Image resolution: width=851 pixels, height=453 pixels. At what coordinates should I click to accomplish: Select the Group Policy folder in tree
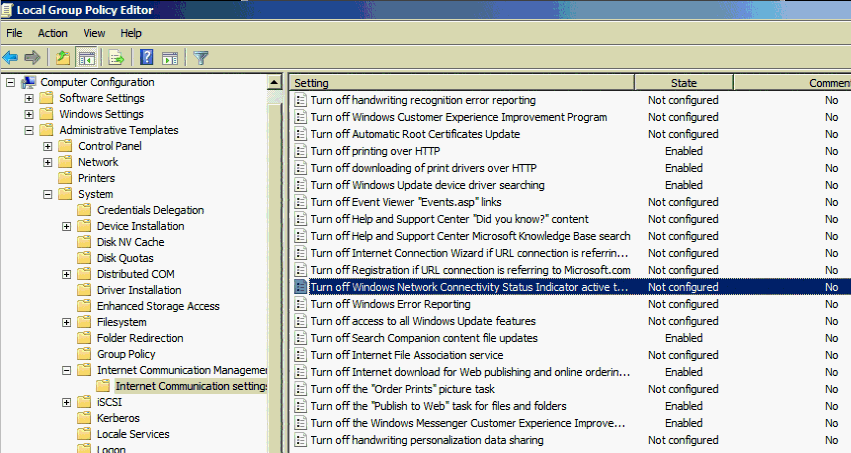pos(126,354)
